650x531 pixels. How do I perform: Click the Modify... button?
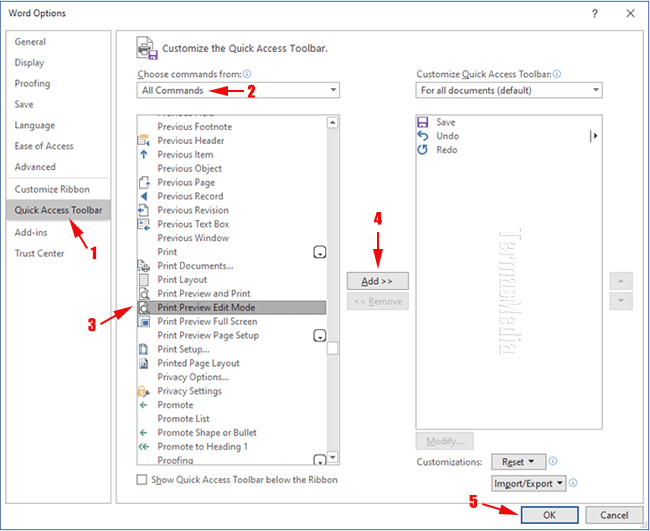[444, 441]
